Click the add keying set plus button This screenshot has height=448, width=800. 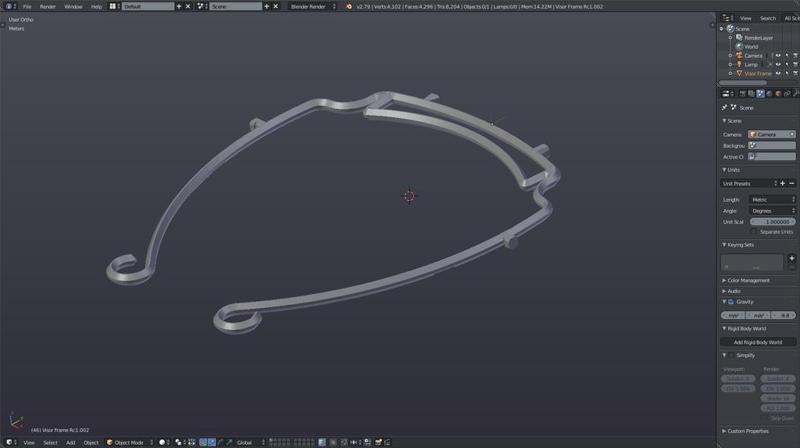point(791,258)
